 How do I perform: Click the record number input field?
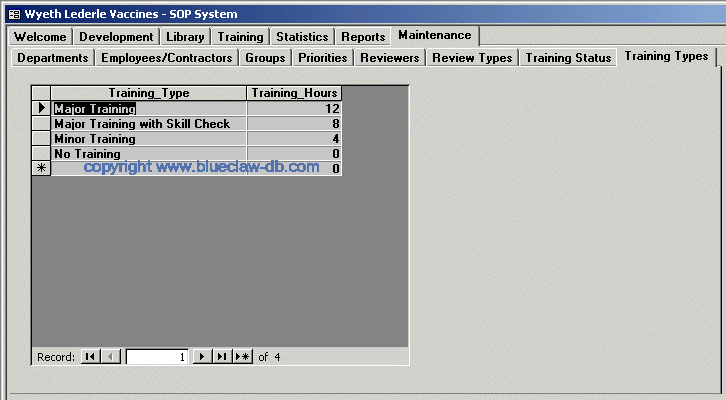[157, 357]
